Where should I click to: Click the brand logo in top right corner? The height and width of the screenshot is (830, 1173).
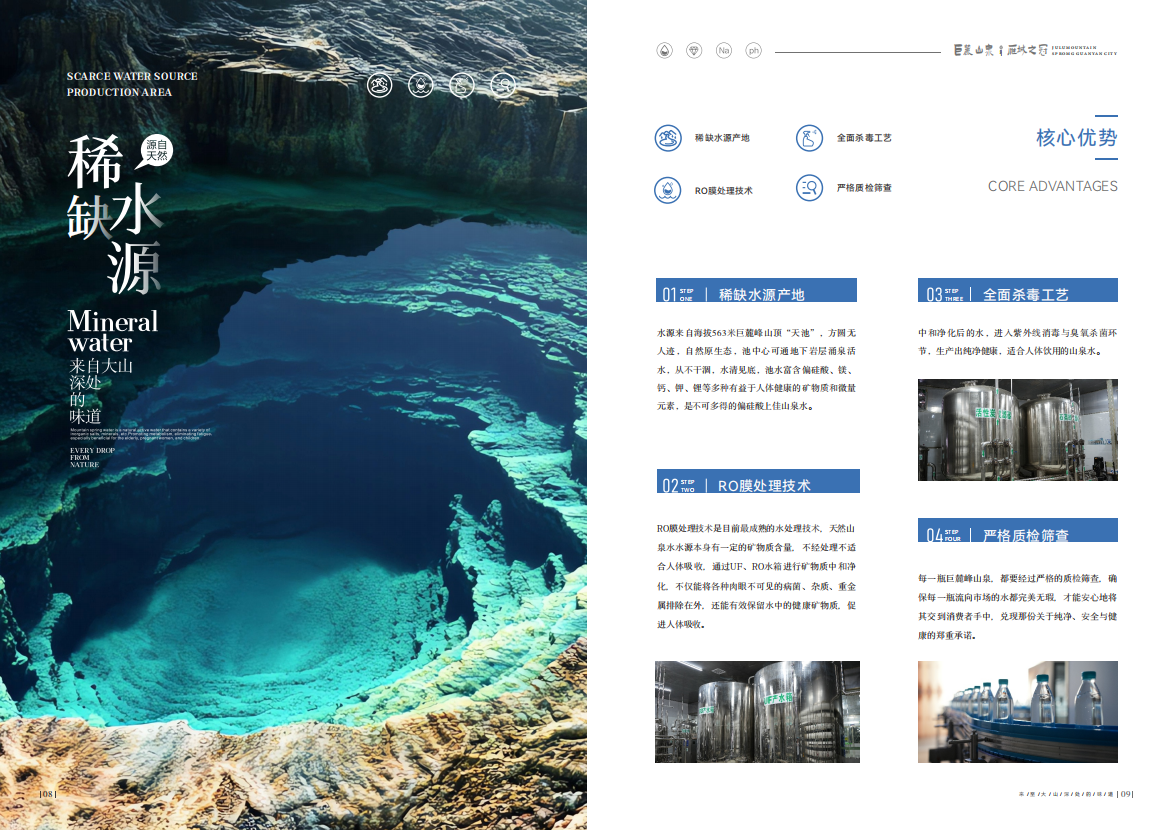pyautogui.click(x=1035, y=51)
